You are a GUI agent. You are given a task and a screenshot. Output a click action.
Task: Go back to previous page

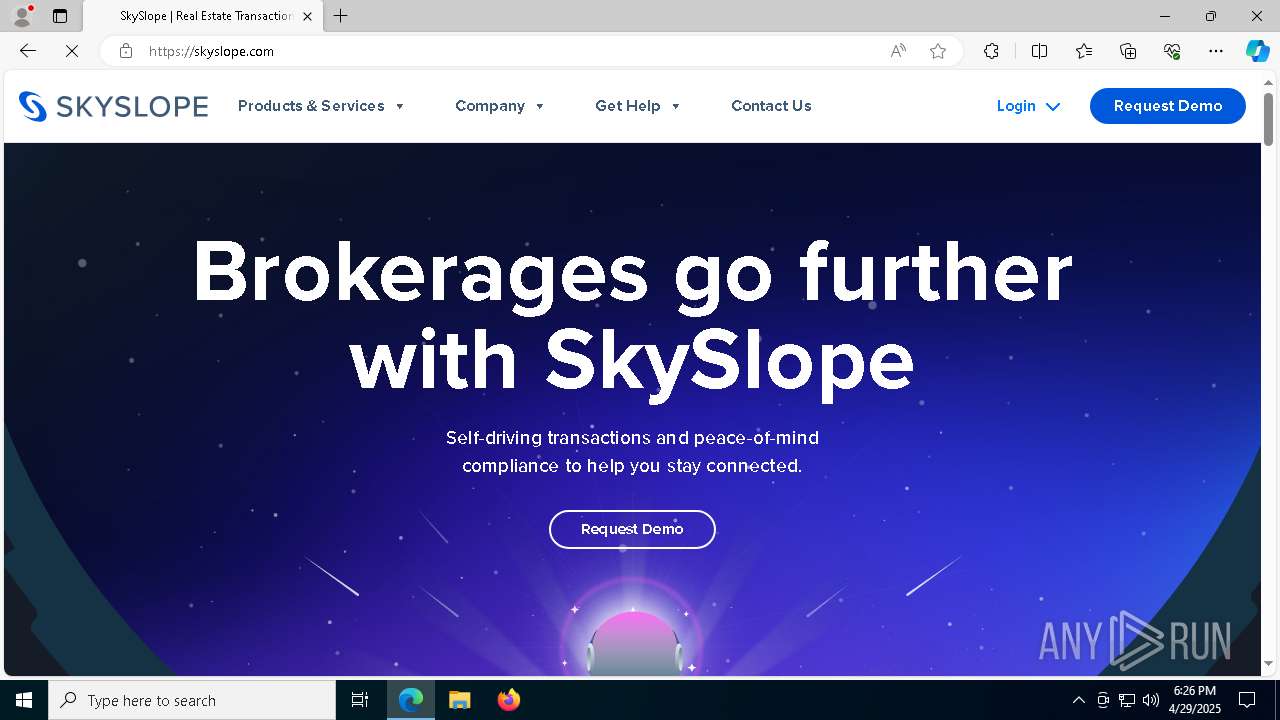point(28,51)
